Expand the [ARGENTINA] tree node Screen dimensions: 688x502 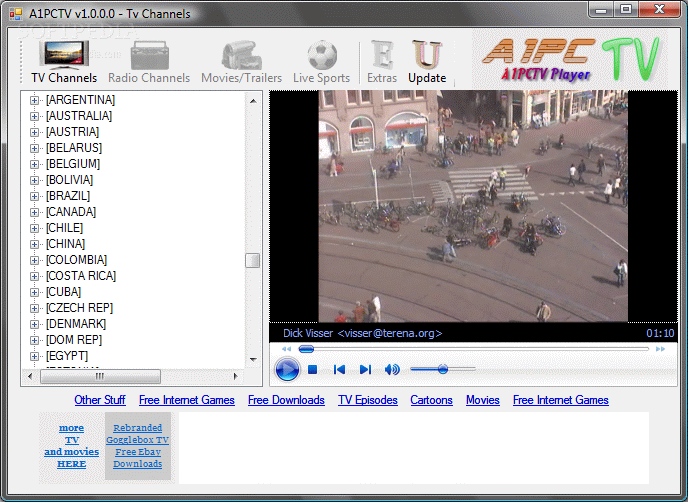(x=34, y=100)
